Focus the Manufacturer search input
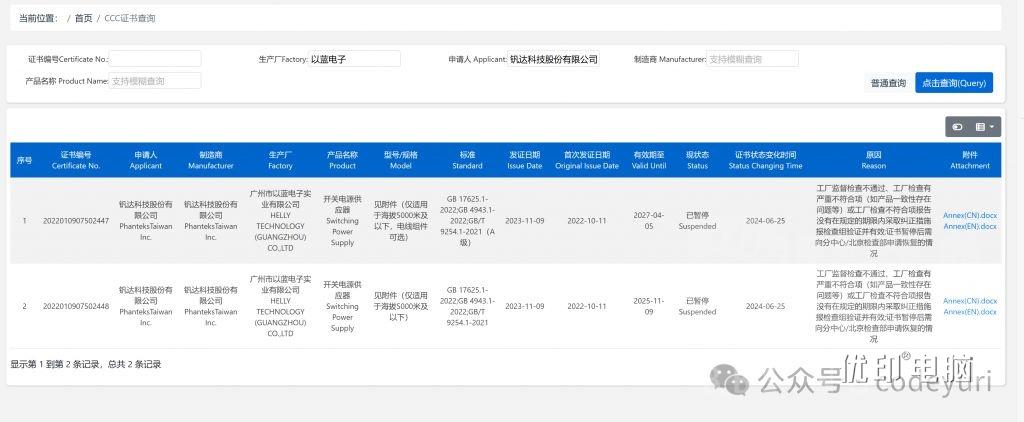Screen dimensions: 1024x422 (x=752, y=59)
